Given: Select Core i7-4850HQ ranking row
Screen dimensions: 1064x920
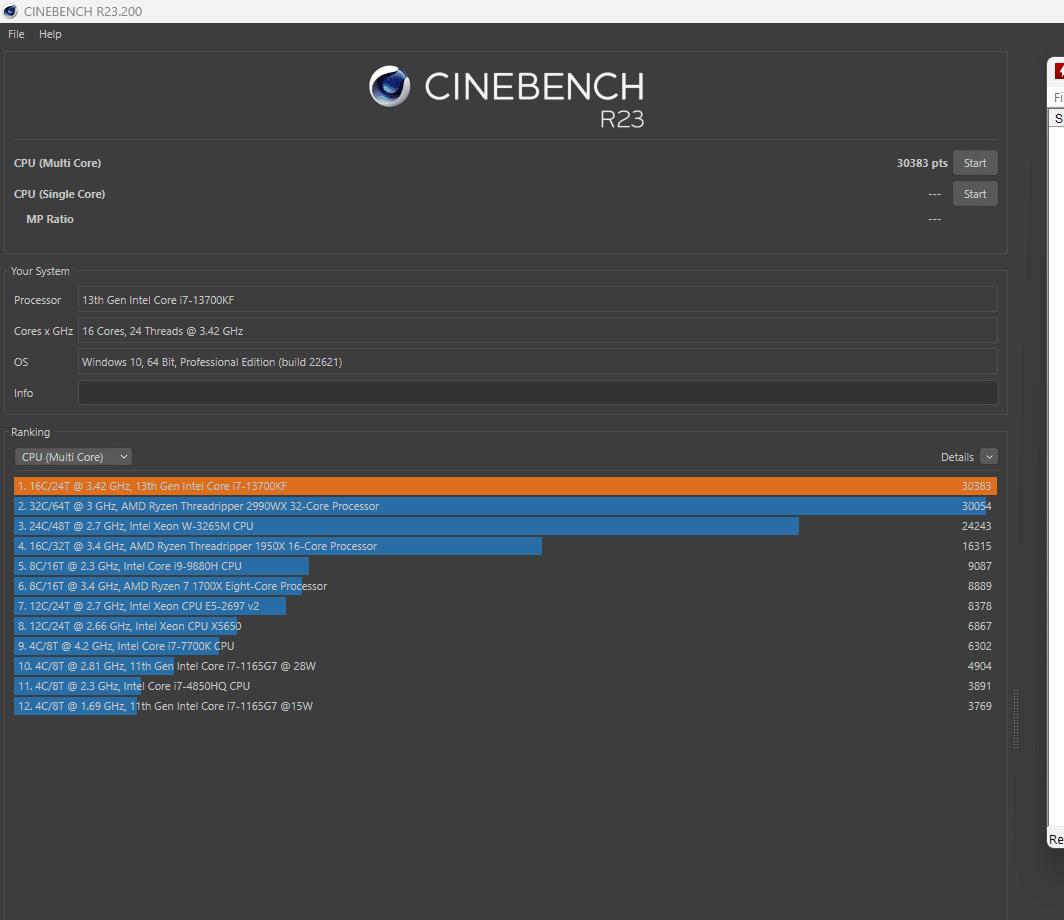Looking at the screenshot, I should point(506,686).
